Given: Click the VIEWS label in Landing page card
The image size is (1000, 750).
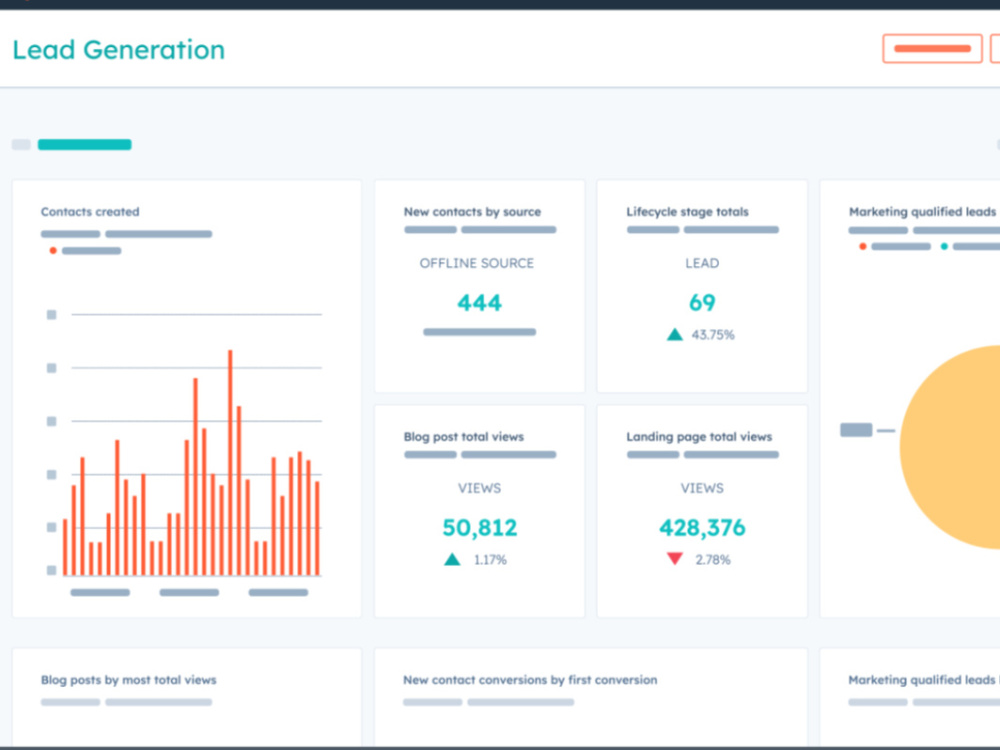Looking at the screenshot, I should (x=702, y=489).
